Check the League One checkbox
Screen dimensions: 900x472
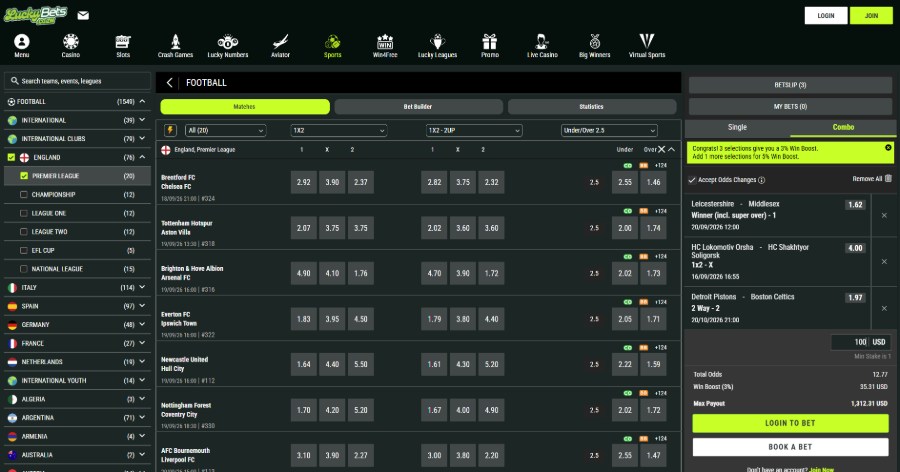point(24,213)
